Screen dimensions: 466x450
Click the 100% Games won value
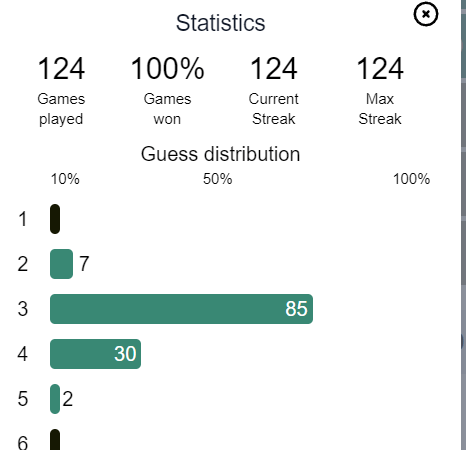167,68
